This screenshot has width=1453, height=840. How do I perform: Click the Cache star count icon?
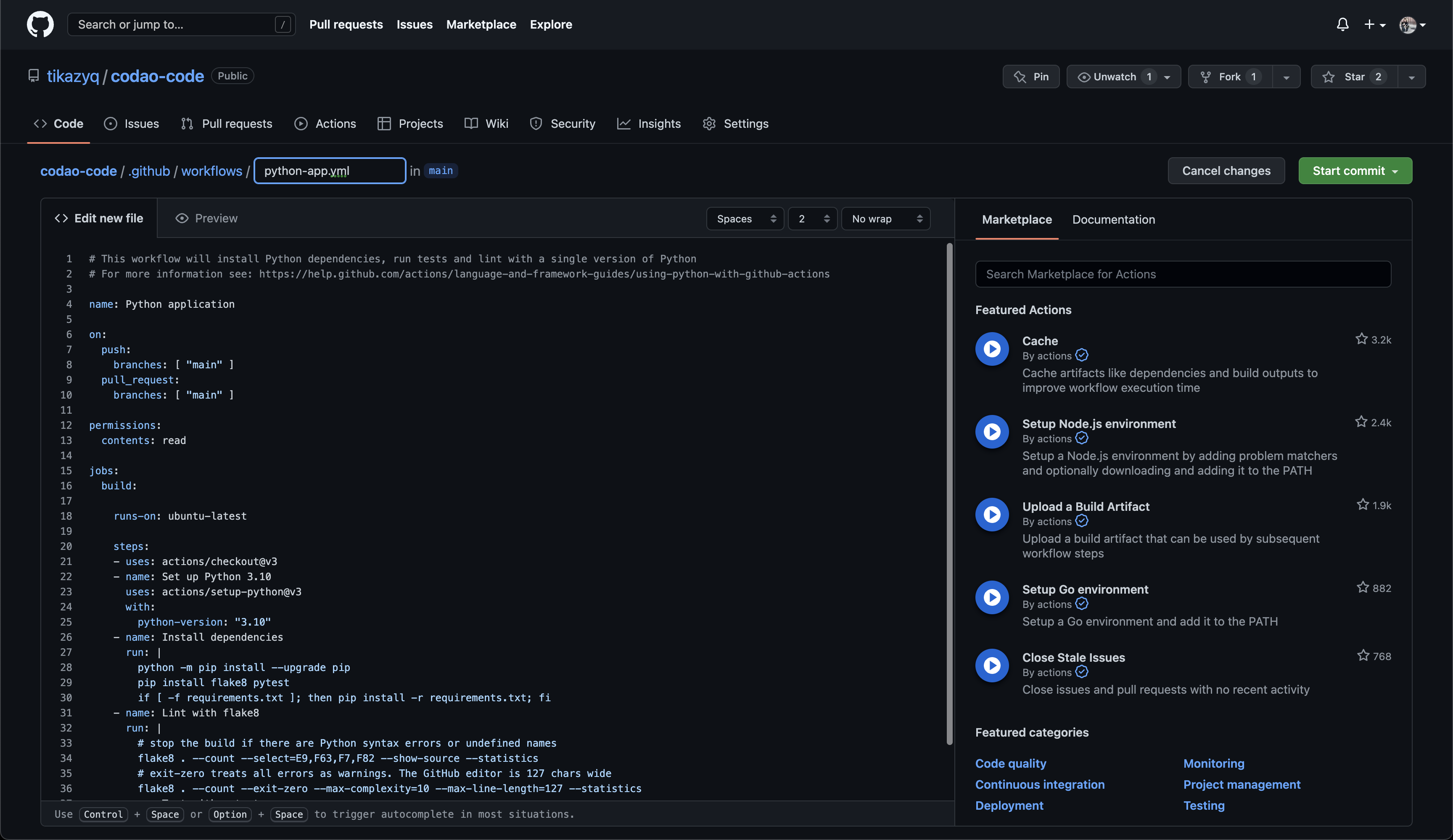tap(1361, 339)
